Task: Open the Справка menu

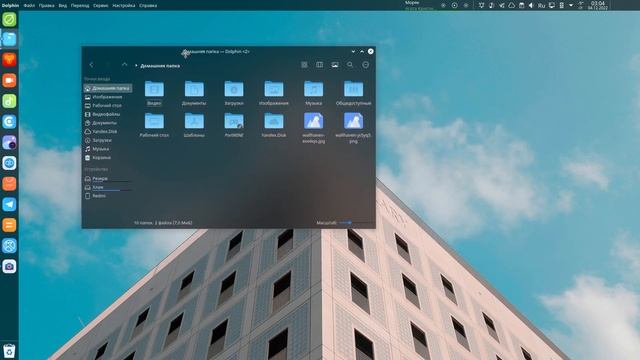Action: [148, 6]
